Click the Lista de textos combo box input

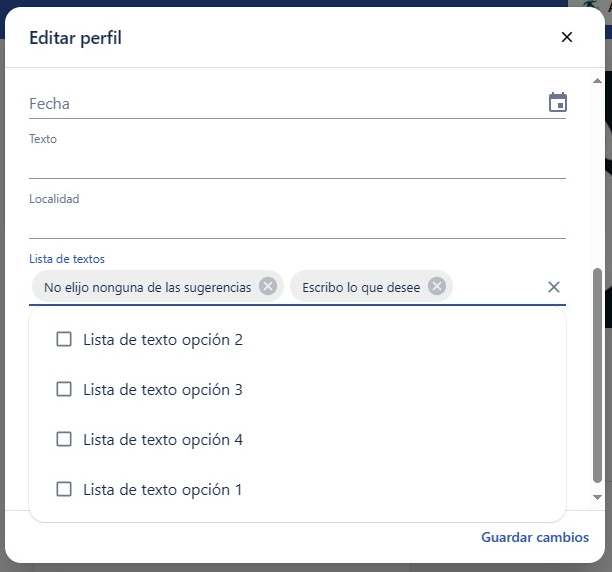pyautogui.click(x=498, y=288)
